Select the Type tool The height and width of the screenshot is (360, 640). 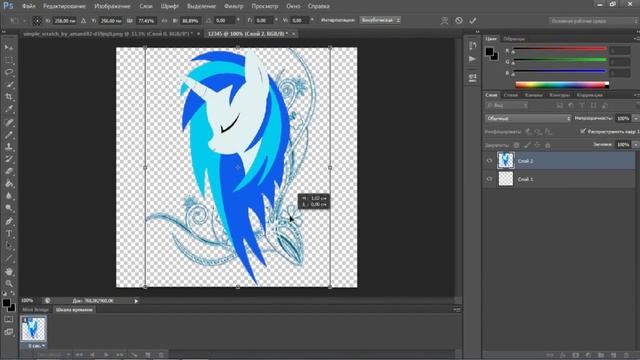[x=9, y=234]
